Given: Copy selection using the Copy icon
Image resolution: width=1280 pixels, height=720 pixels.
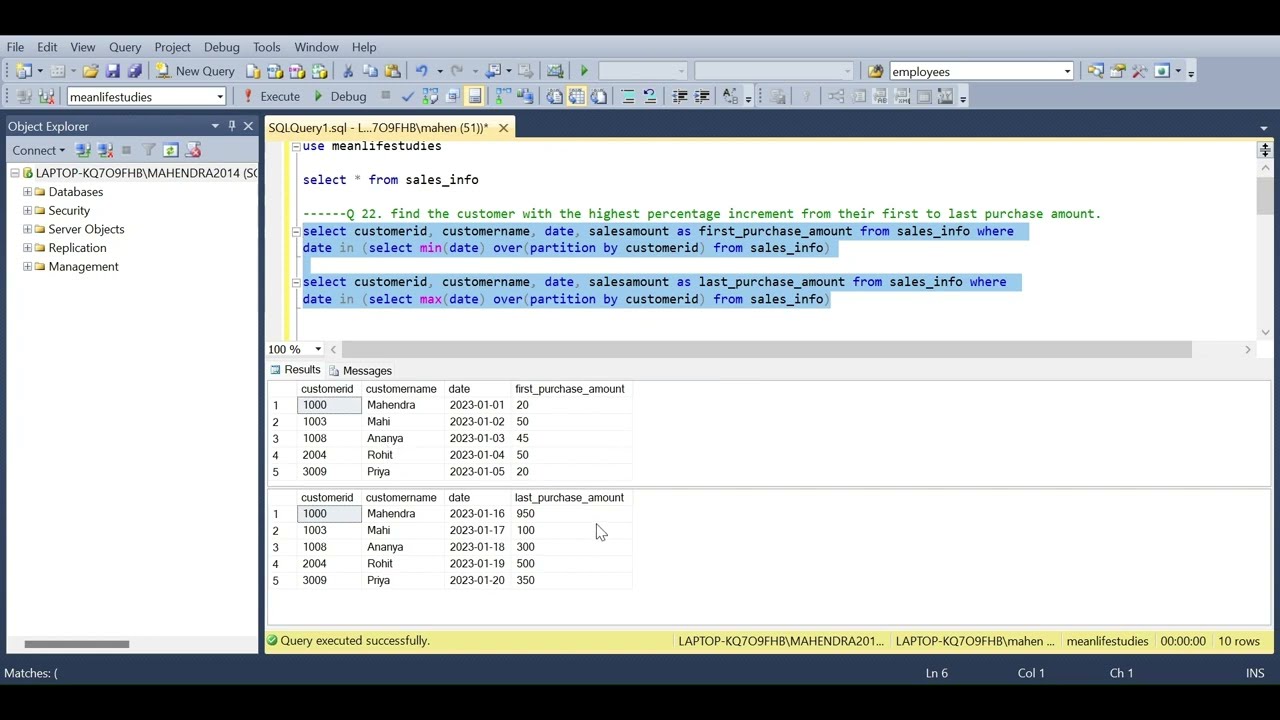Looking at the screenshot, I should coord(370,71).
